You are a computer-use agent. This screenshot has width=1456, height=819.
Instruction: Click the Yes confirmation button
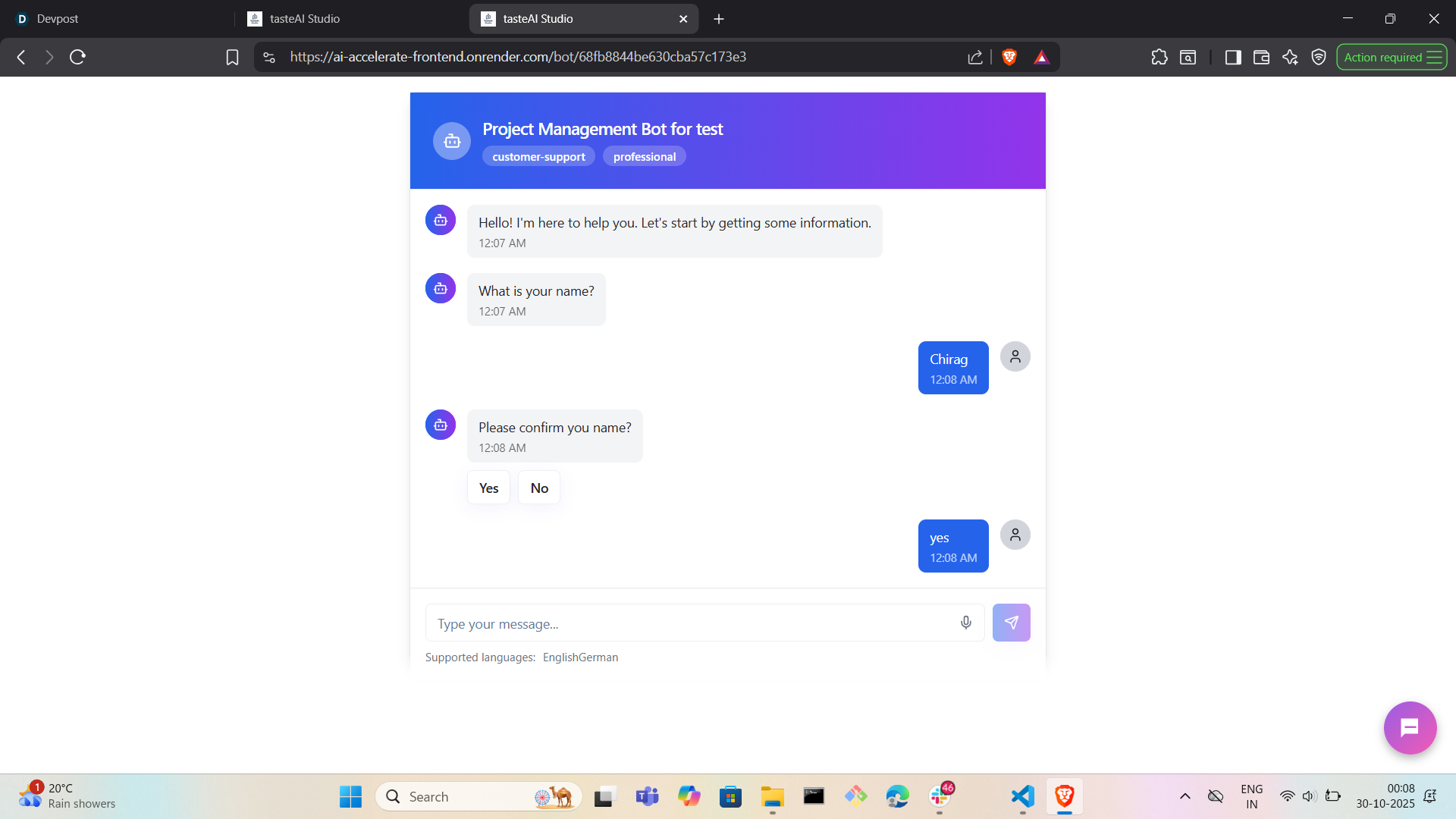click(488, 488)
